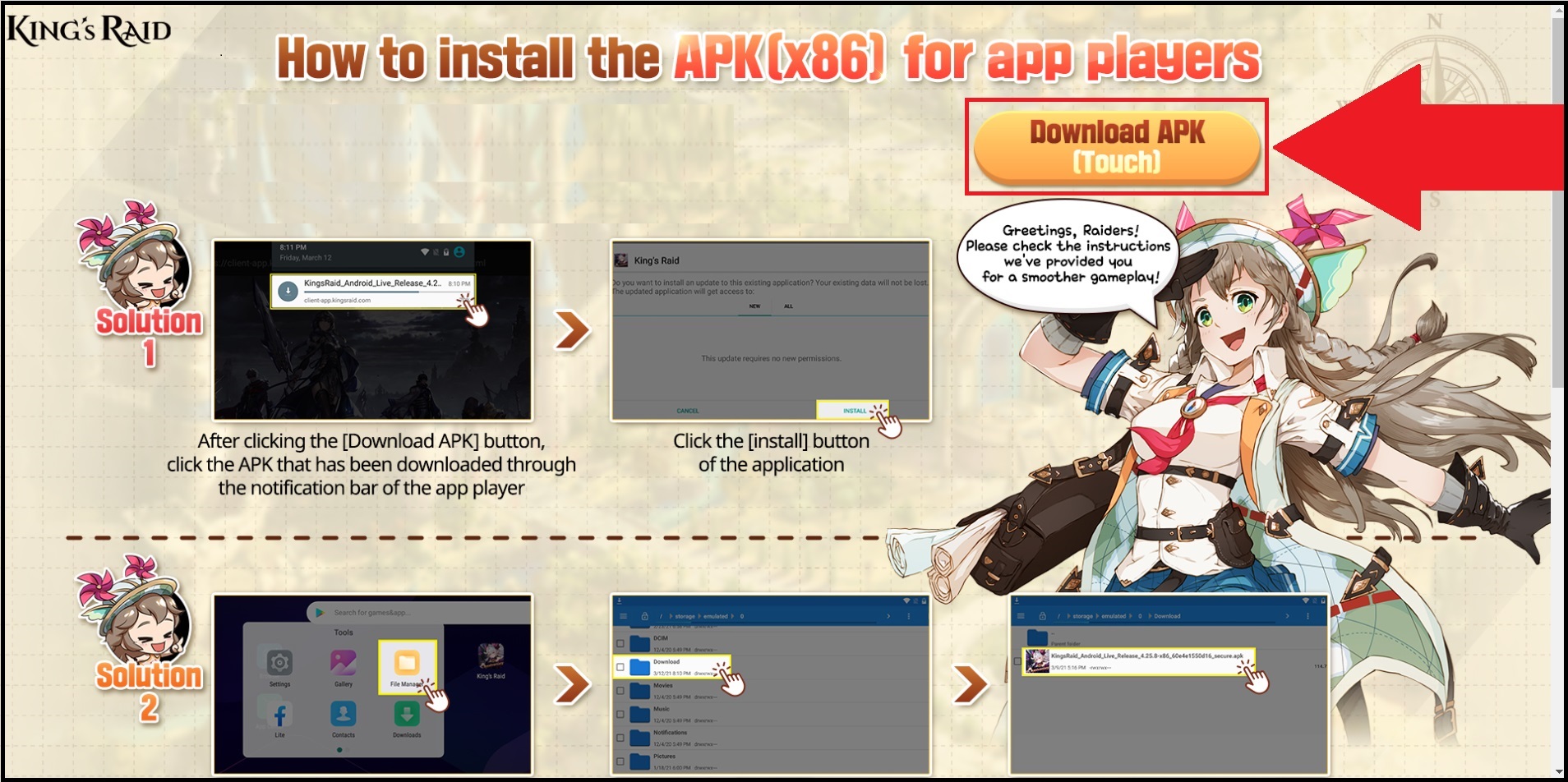Image resolution: width=1568 pixels, height=782 pixels.
Task: Open the Gallery app icon
Action: pos(343,662)
